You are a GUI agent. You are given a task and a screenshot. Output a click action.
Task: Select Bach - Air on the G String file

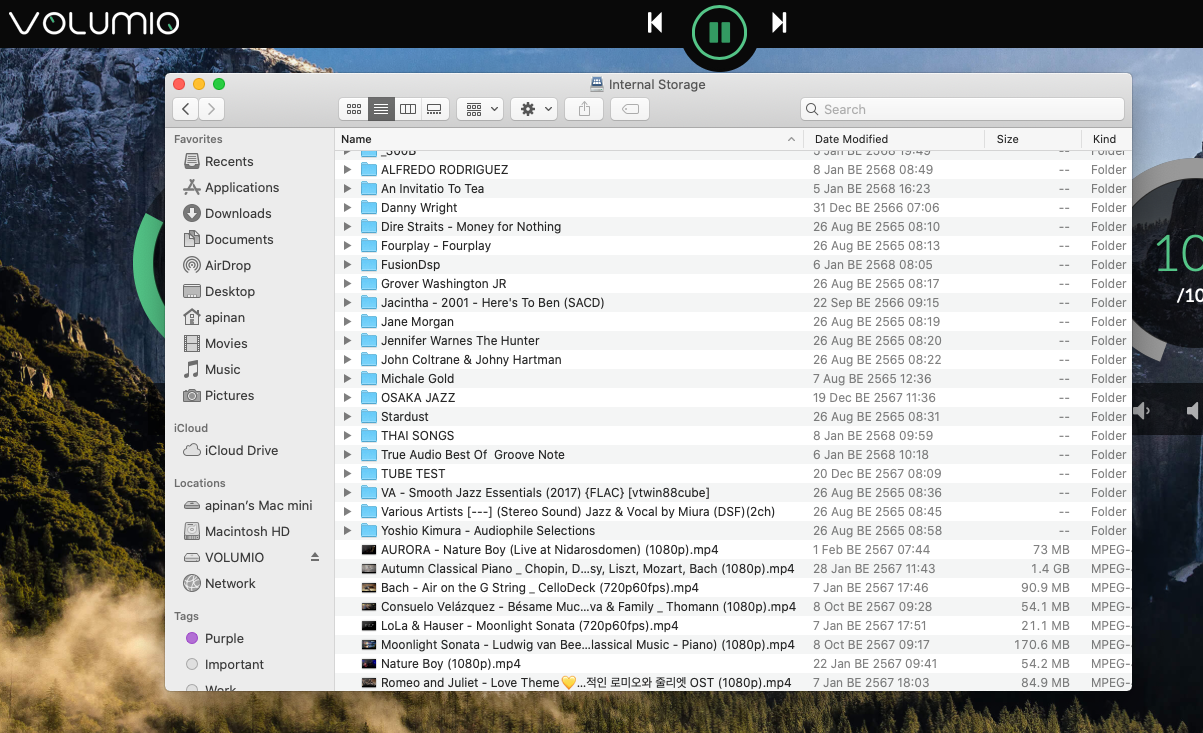(x=733, y=588)
